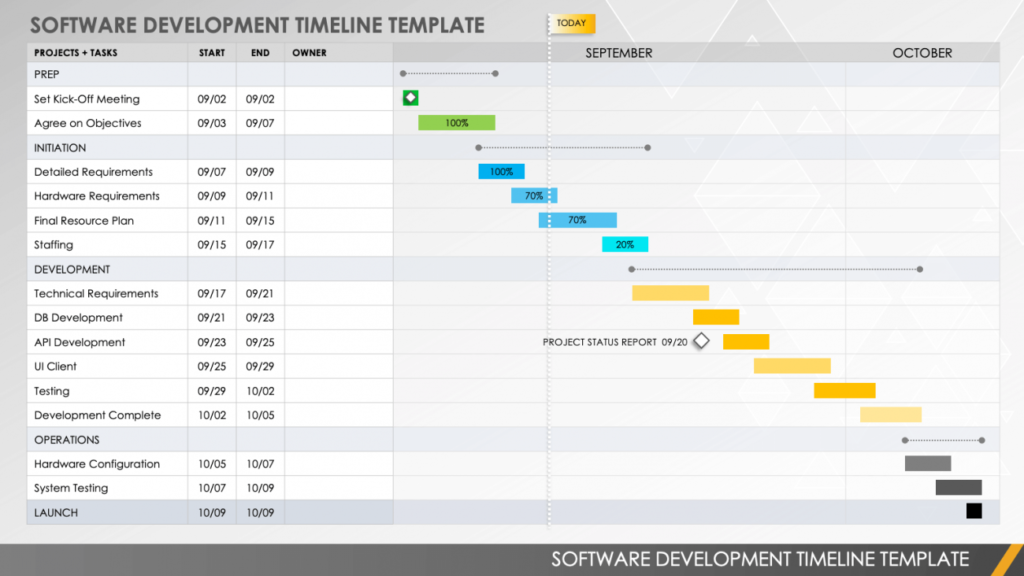Click the blue Detailed Requirements progress bar
1024x576 pixels.
click(500, 171)
